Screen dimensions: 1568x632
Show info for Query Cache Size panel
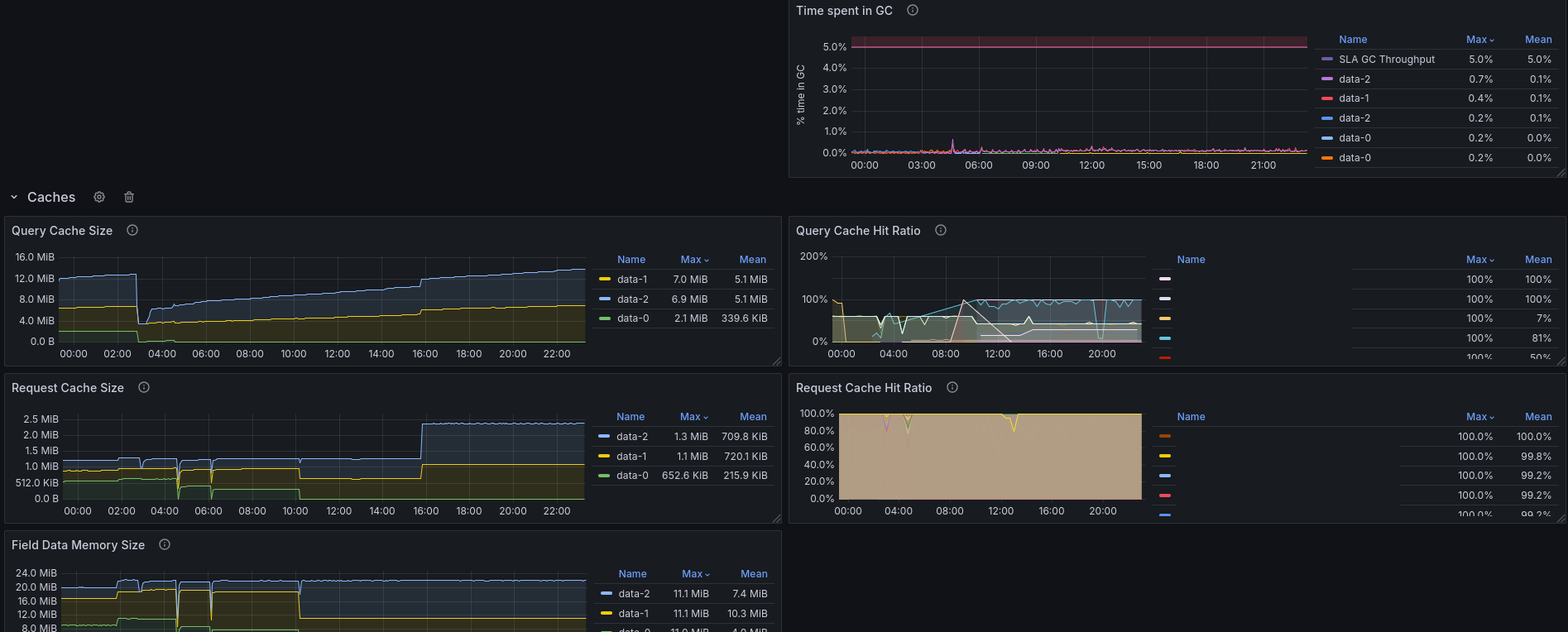tap(132, 231)
